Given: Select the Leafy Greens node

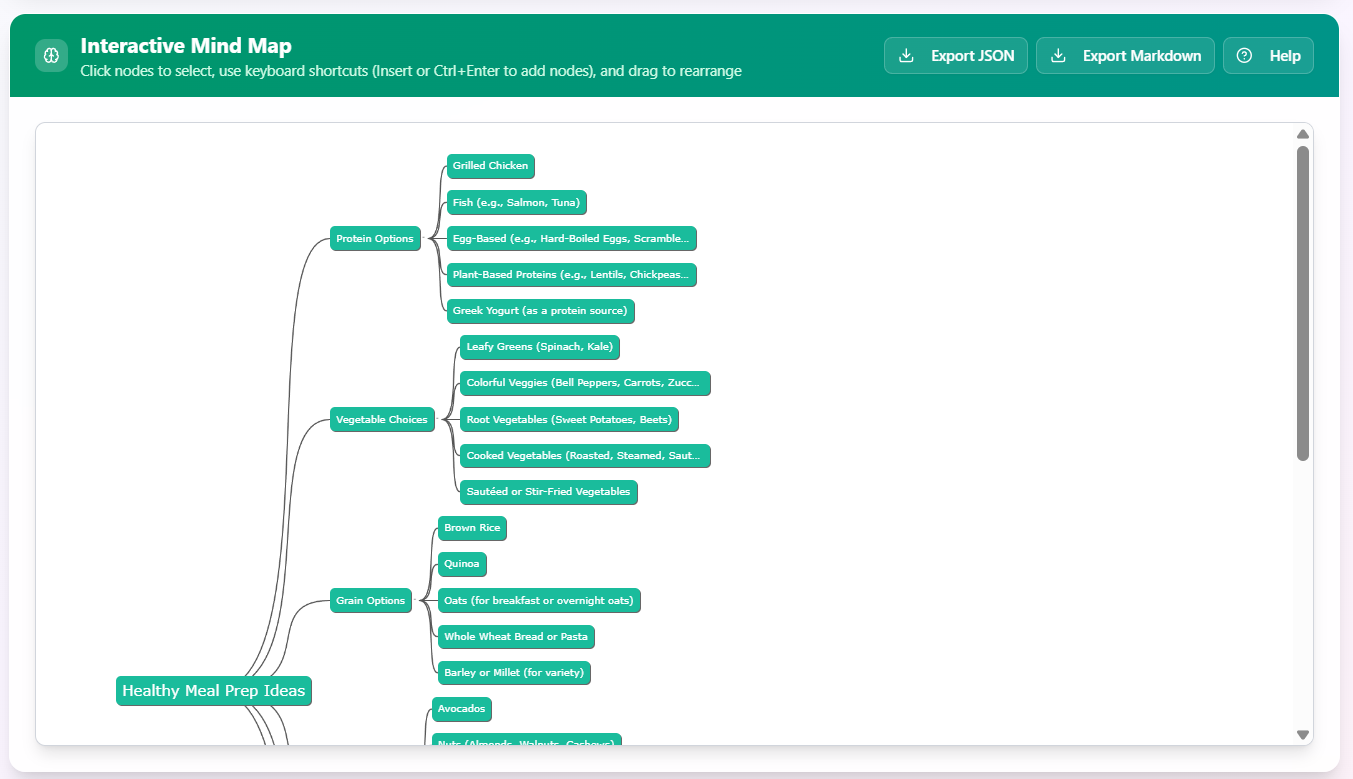Looking at the screenshot, I should (x=541, y=347).
